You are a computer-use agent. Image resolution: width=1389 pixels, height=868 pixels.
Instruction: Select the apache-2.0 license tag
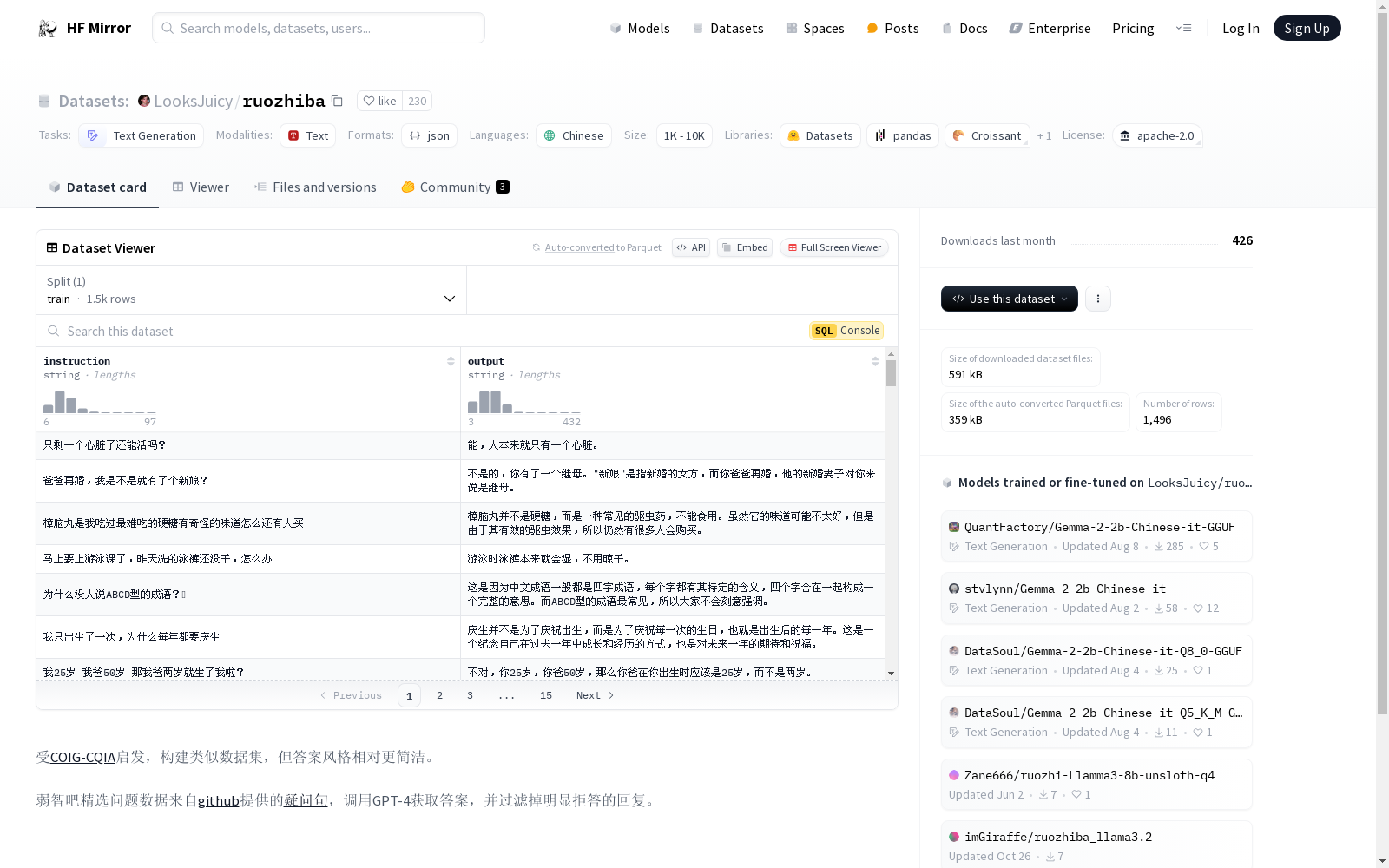tap(1157, 135)
